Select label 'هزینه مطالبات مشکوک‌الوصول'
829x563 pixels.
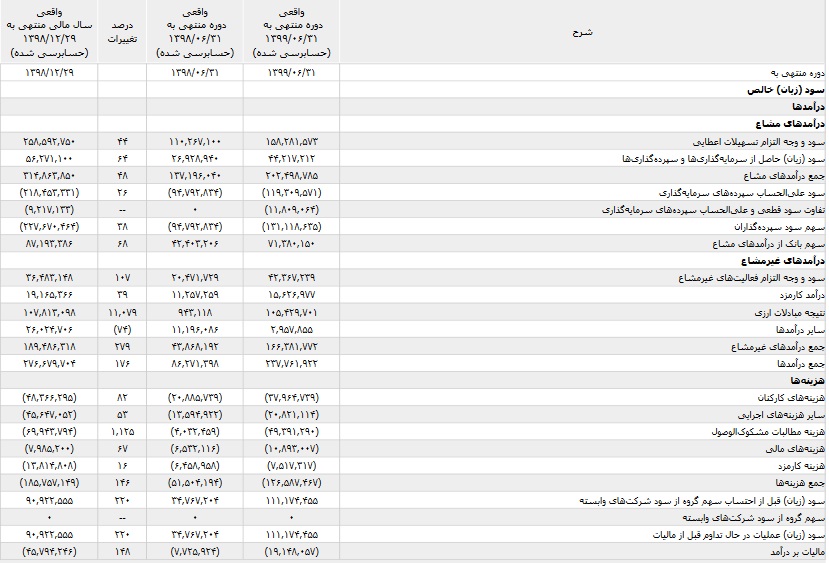(x=768, y=431)
